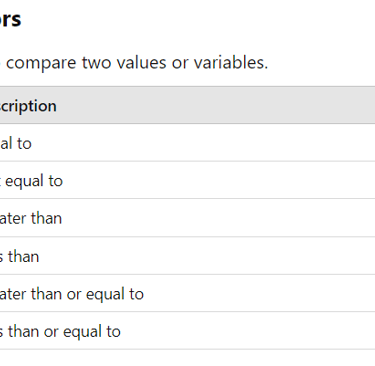Click 'to' in the 'not equal to' row
The image size is (375, 366).
click(x=55, y=181)
